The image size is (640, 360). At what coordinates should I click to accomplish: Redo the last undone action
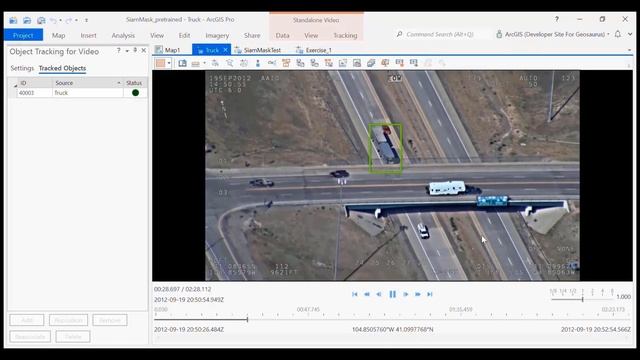(x=69, y=20)
